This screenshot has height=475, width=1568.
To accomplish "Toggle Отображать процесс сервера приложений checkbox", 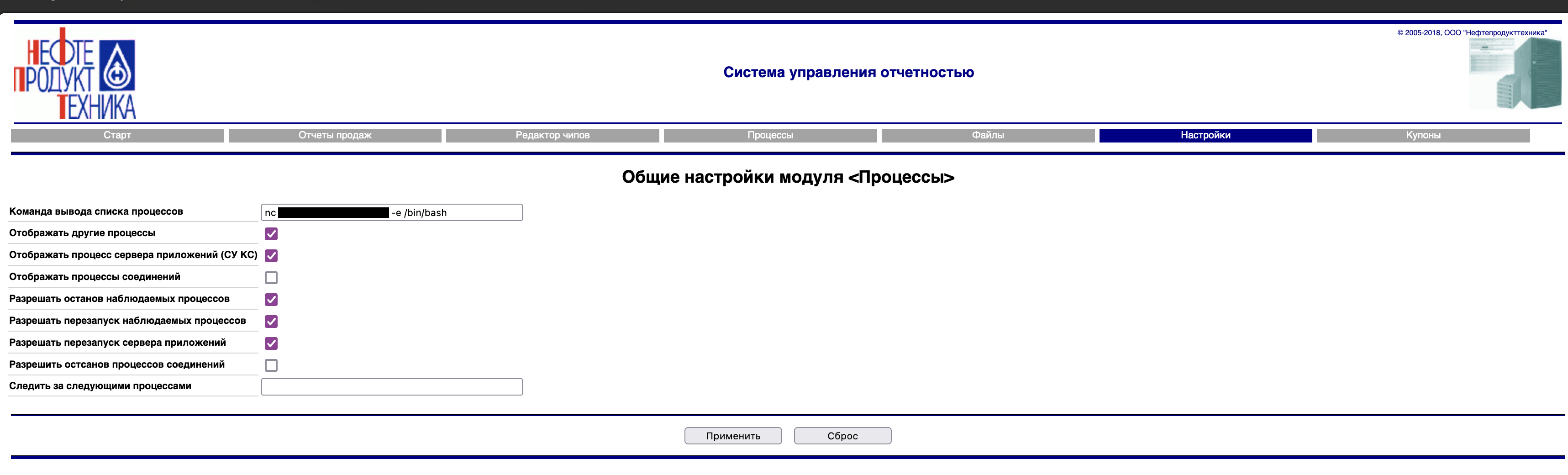I will coord(272,256).
